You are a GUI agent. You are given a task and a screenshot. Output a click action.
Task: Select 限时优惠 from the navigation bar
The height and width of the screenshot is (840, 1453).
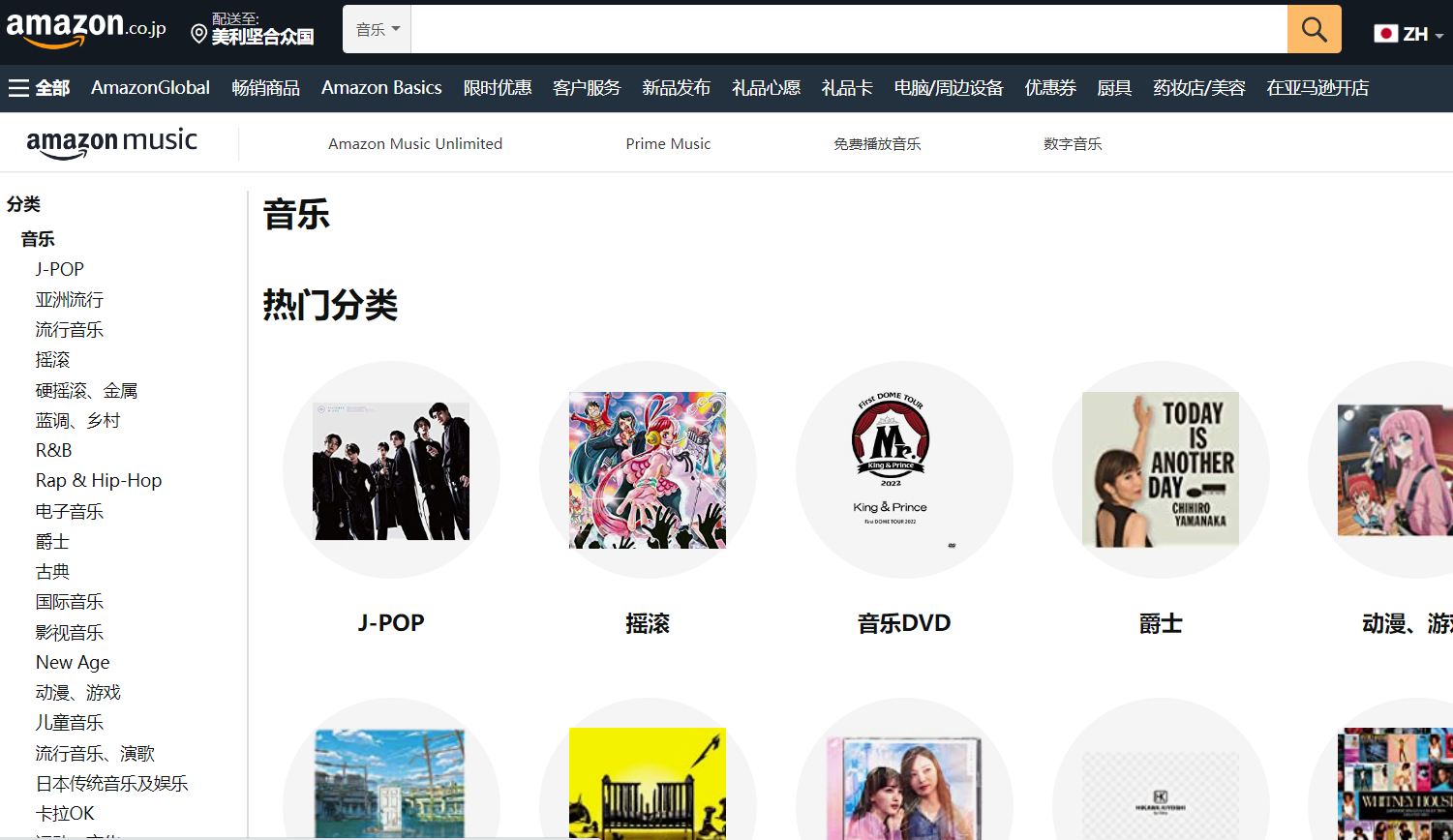(498, 87)
